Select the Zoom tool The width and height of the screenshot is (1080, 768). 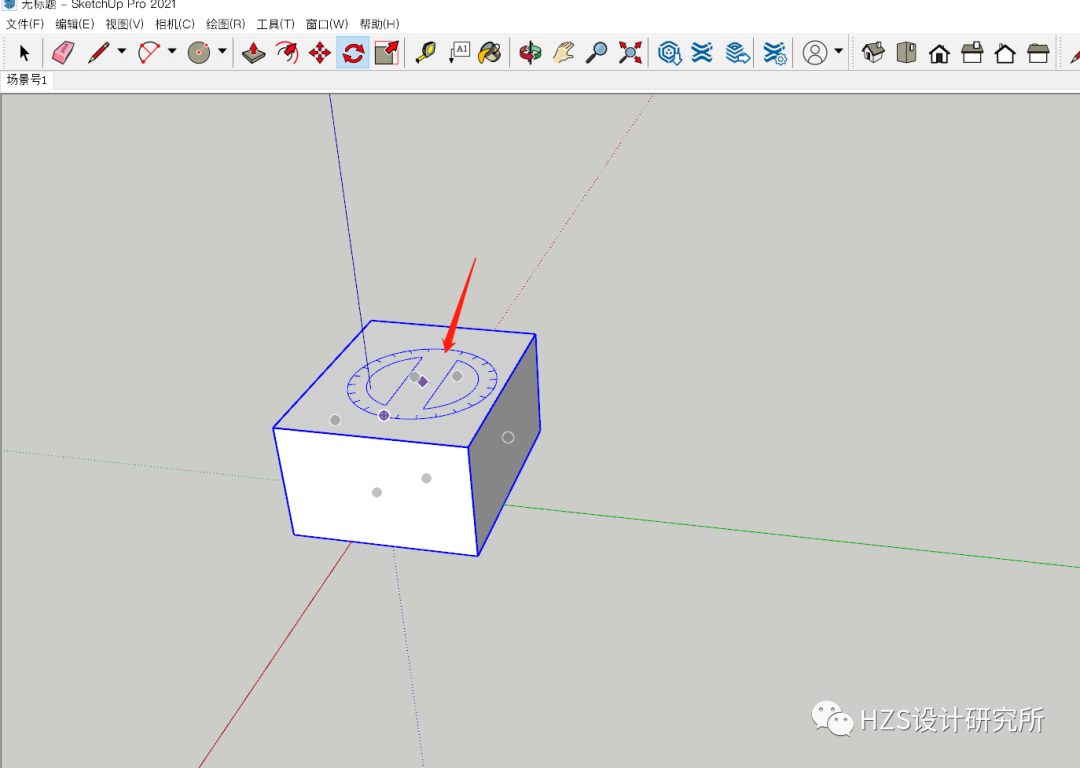tap(598, 52)
